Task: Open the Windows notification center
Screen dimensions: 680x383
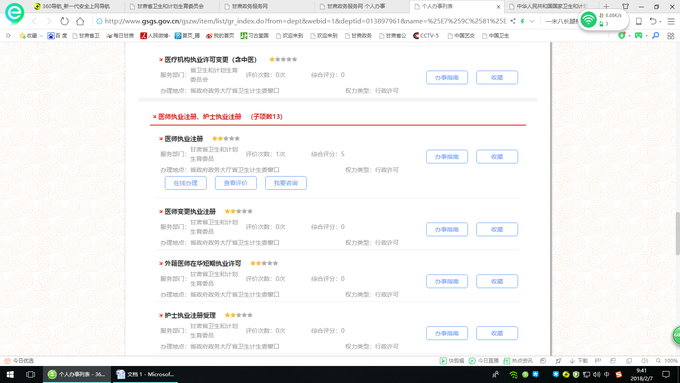Action: (666, 374)
